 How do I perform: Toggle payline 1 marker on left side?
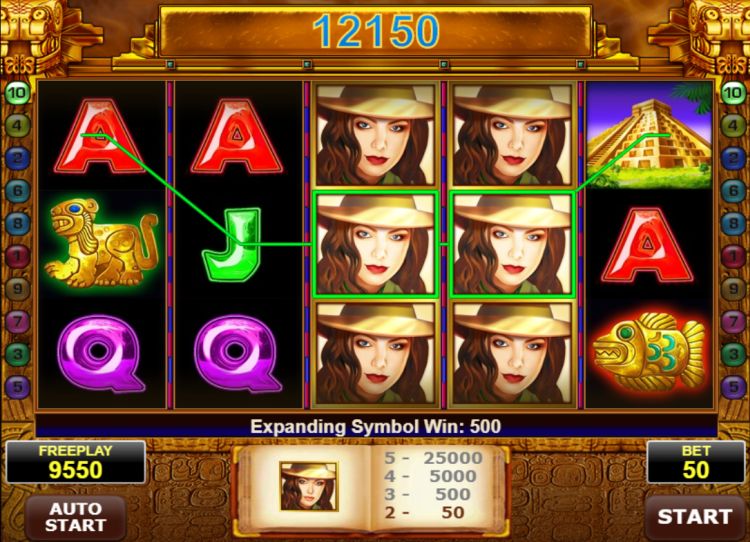17,256
